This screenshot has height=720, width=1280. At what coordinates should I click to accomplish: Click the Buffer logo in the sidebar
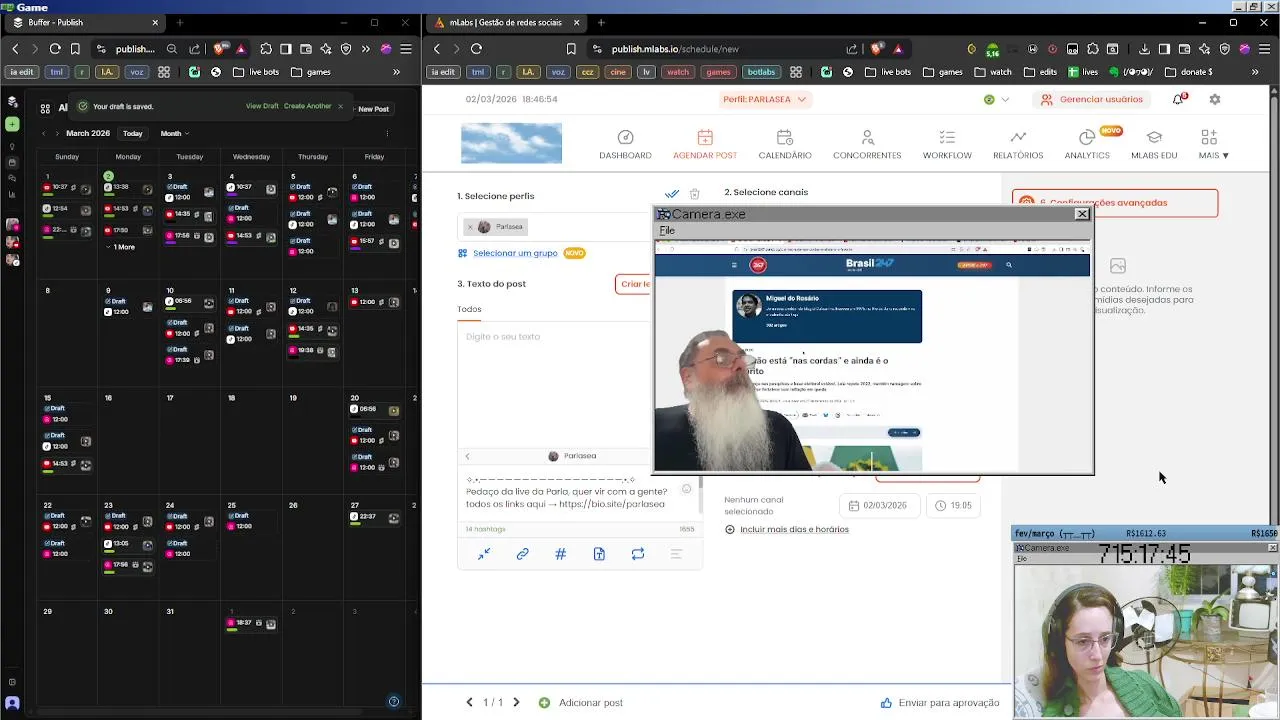pos(12,101)
